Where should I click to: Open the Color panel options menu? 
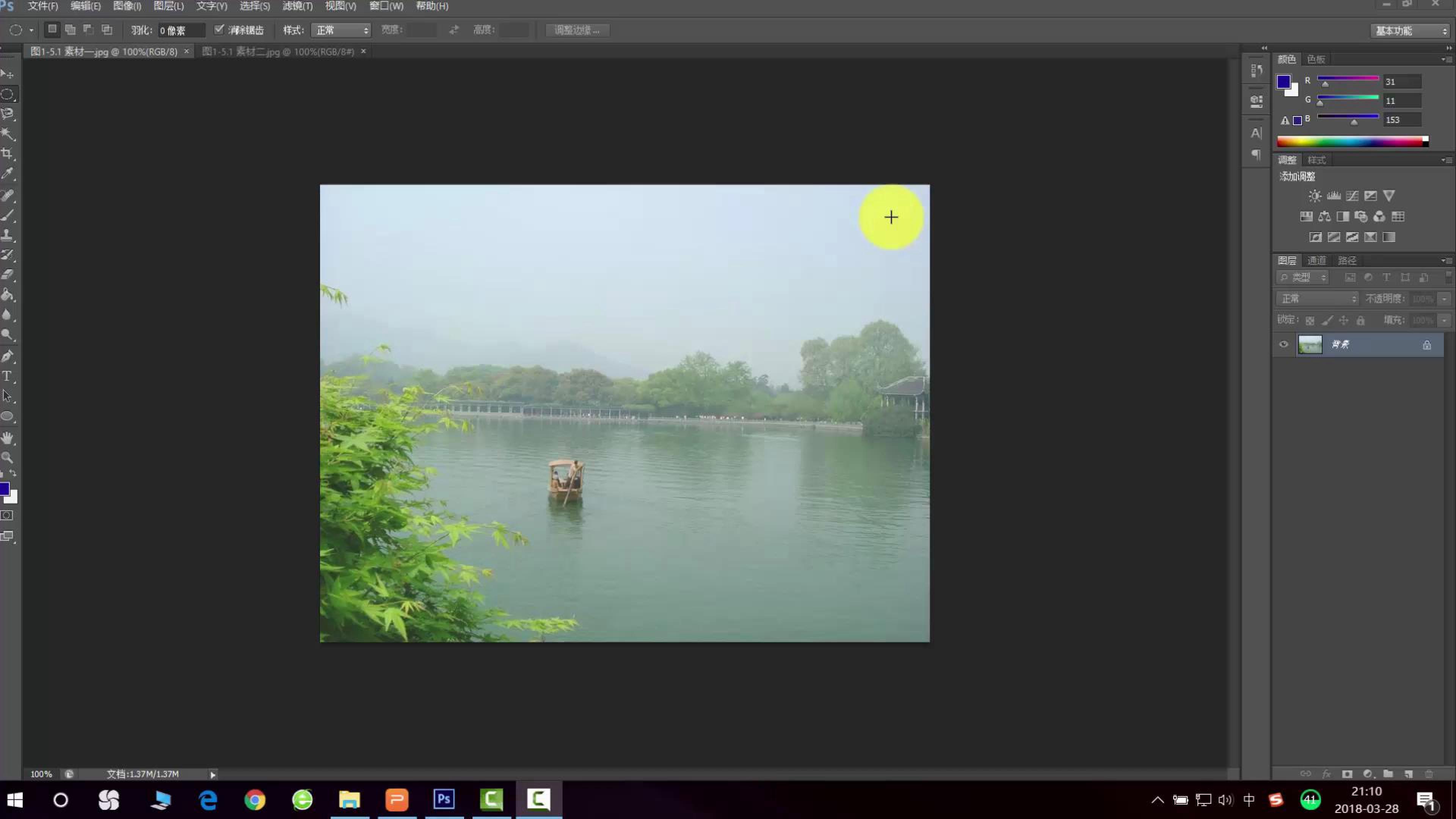click(1447, 60)
